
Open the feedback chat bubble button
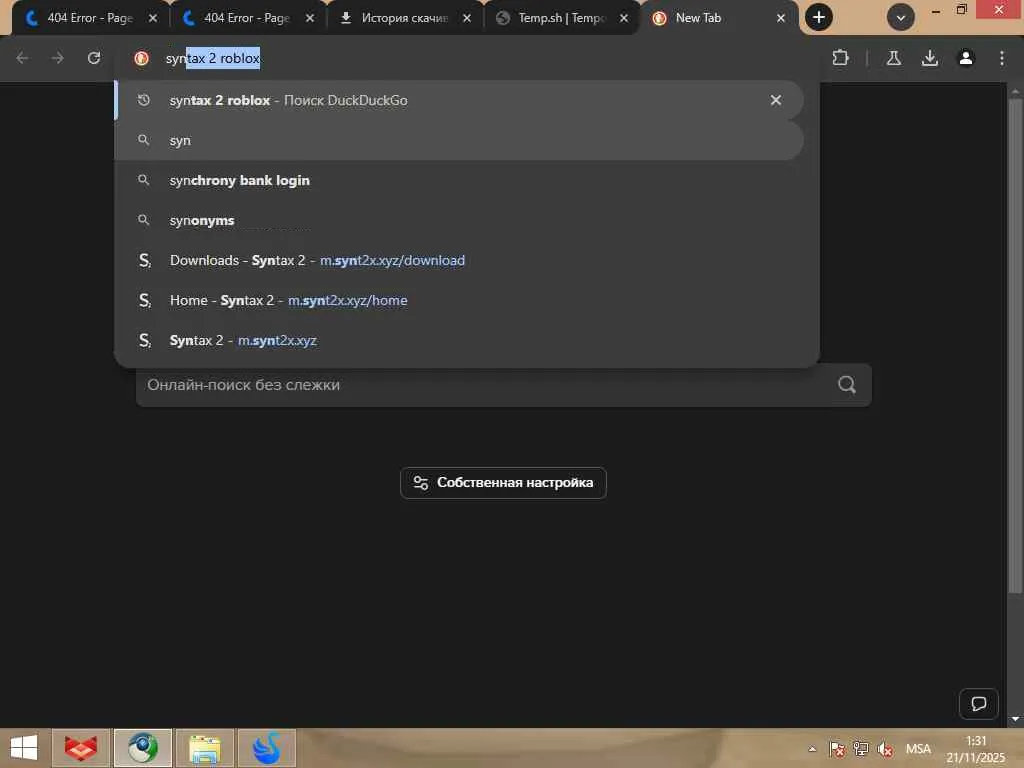[978, 703]
